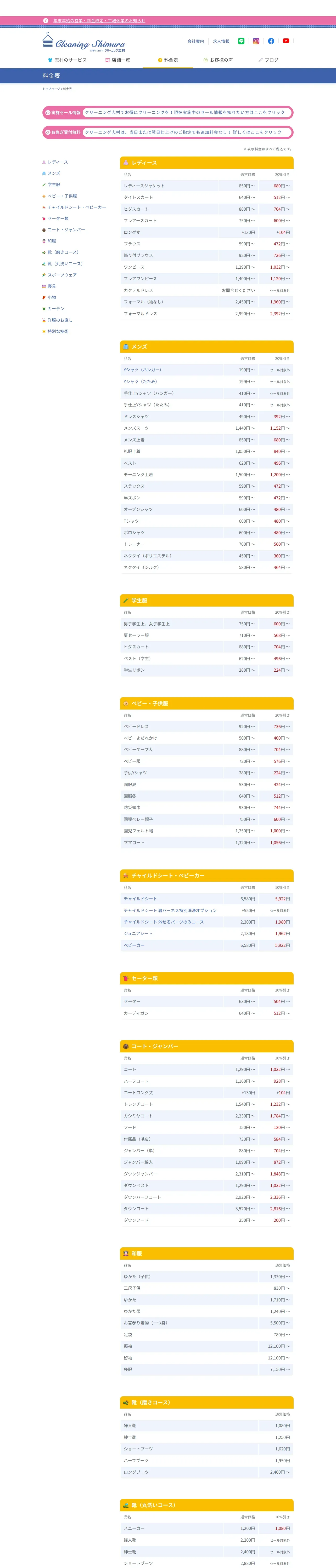
Task: Click the ママコート row name
Action: [x=134, y=843]
